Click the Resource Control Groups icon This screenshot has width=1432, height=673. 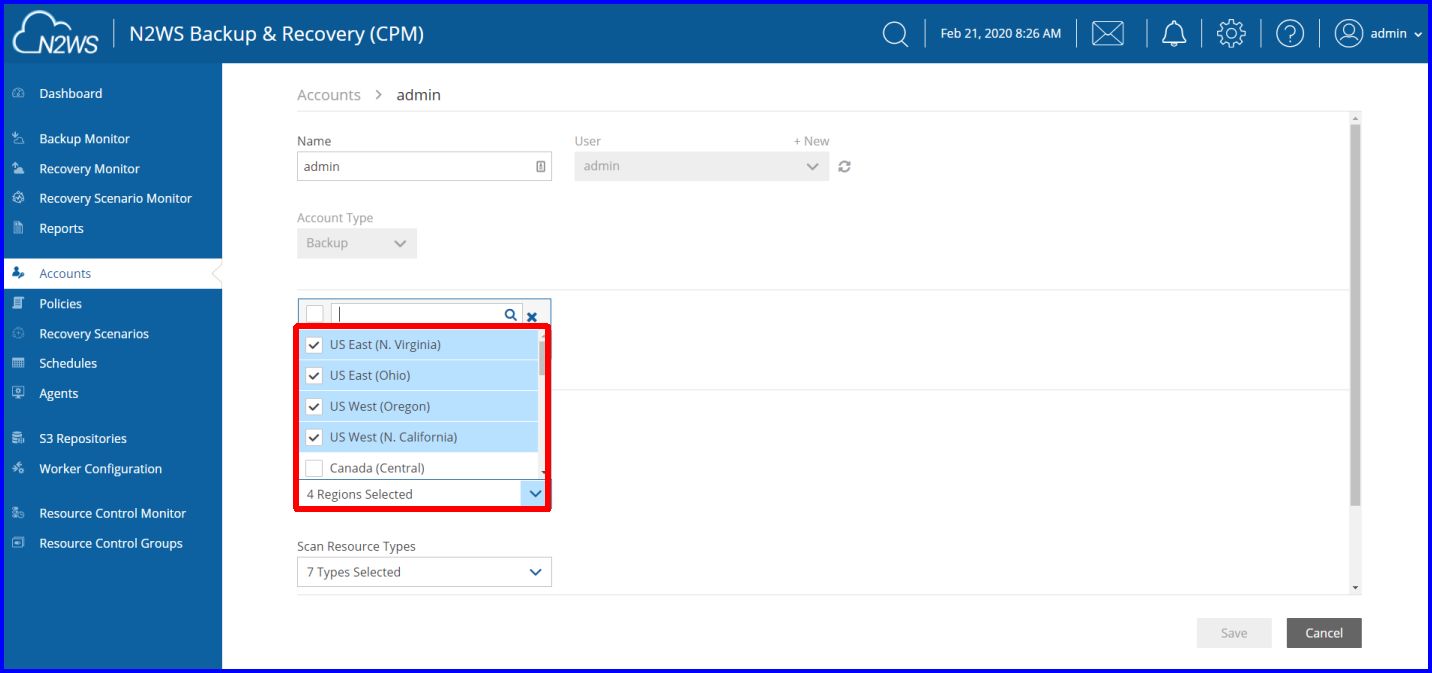click(x=18, y=543)
